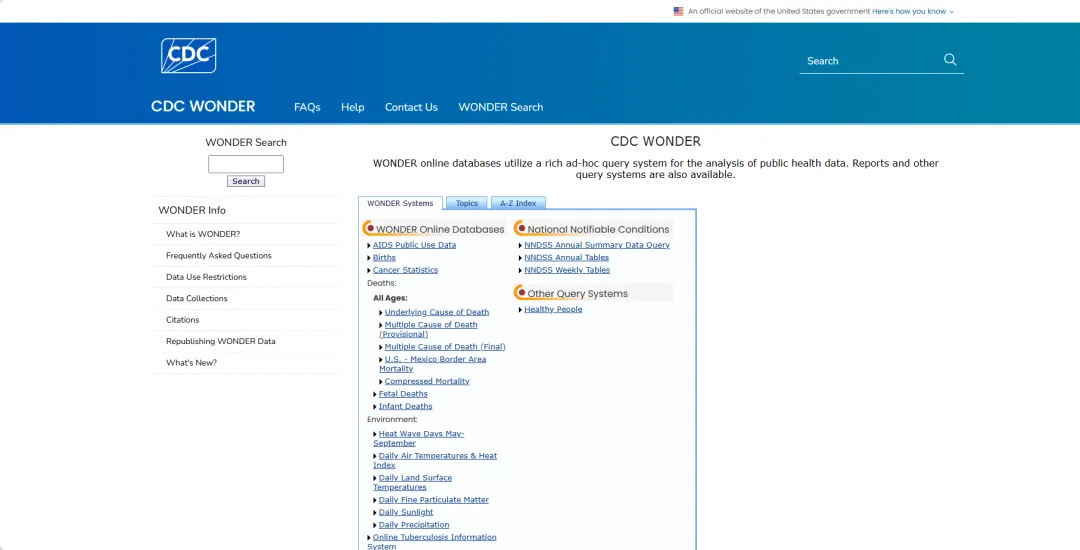Open WONDER Search in the navigation bar

tap(501, 107)
